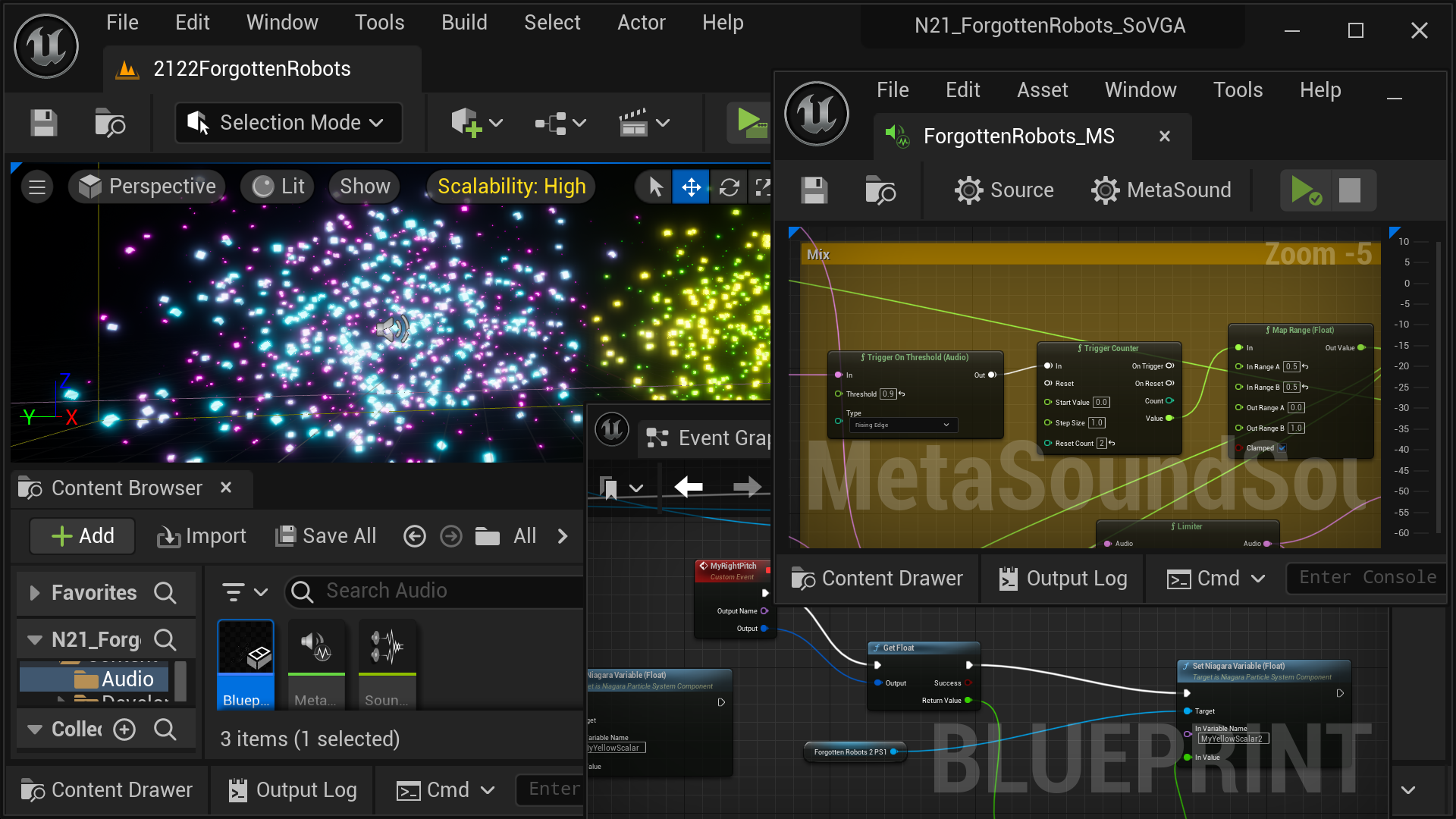Activate the Translate move tool

(x=692, y=187)
